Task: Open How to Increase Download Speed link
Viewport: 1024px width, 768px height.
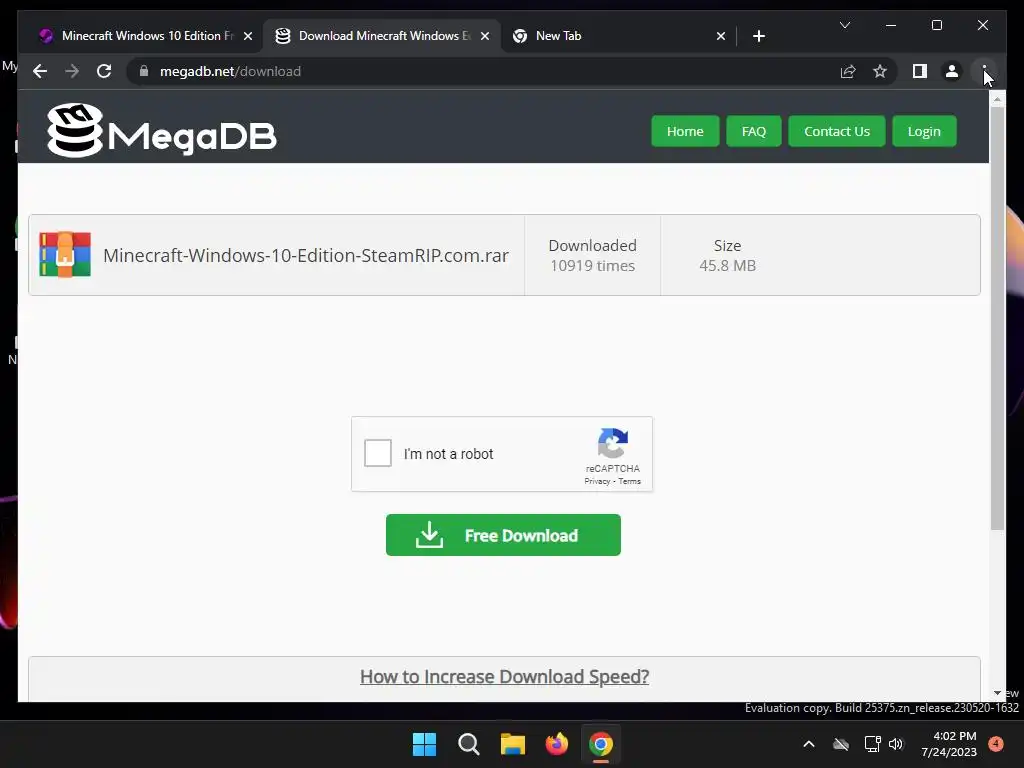Action: [504, 677]
